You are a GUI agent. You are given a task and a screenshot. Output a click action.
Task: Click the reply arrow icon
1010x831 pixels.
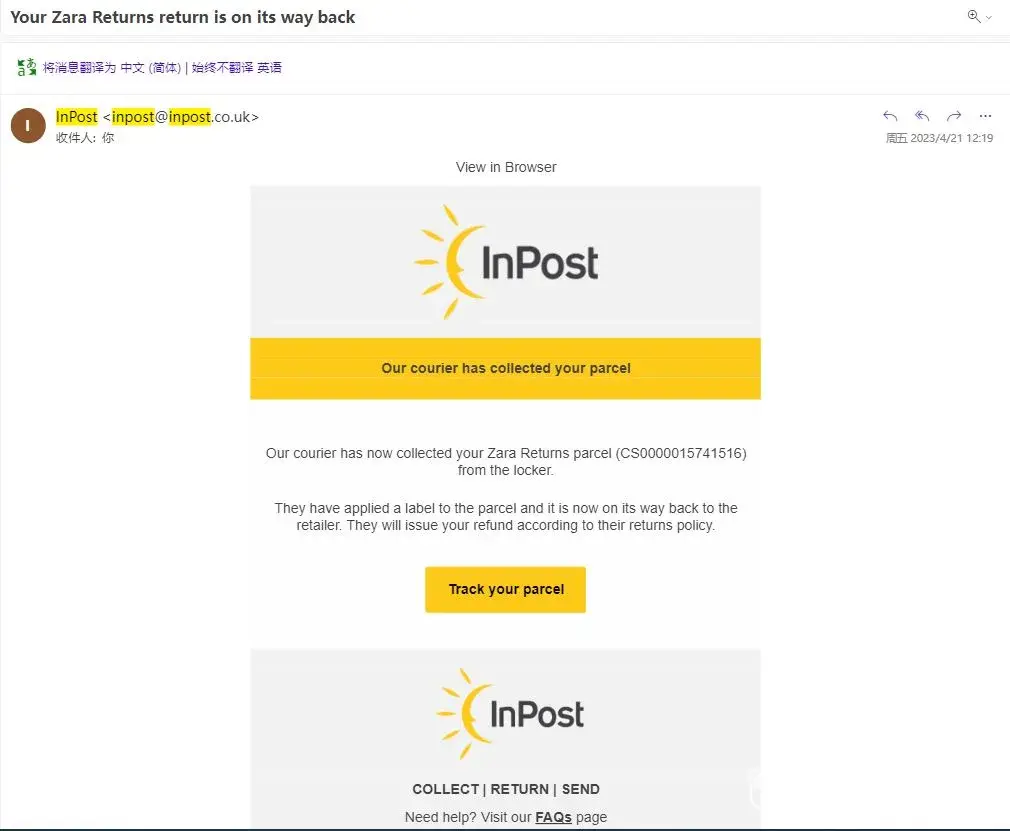click(x=890, y=116)
